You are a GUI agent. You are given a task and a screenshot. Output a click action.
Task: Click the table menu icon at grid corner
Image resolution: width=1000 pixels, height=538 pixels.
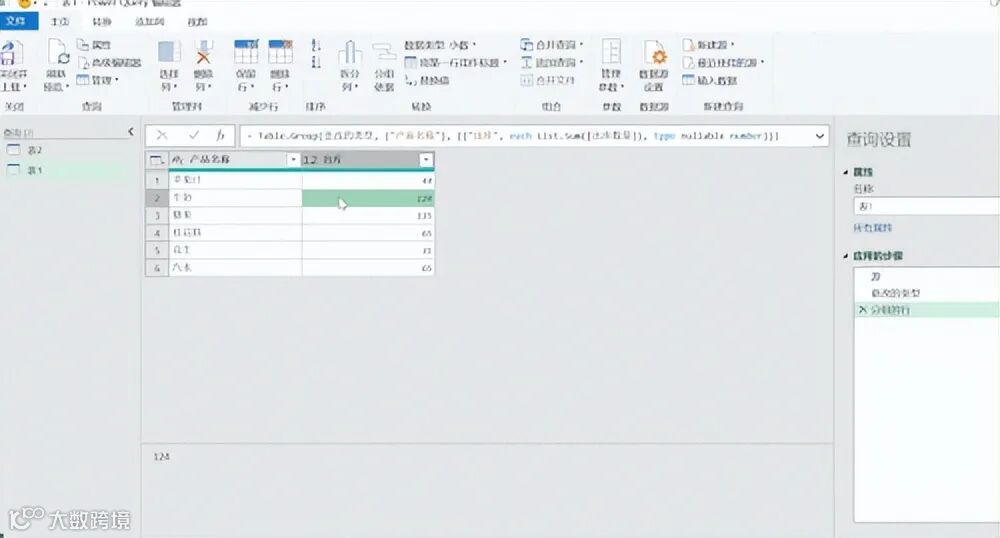[157, 160]
